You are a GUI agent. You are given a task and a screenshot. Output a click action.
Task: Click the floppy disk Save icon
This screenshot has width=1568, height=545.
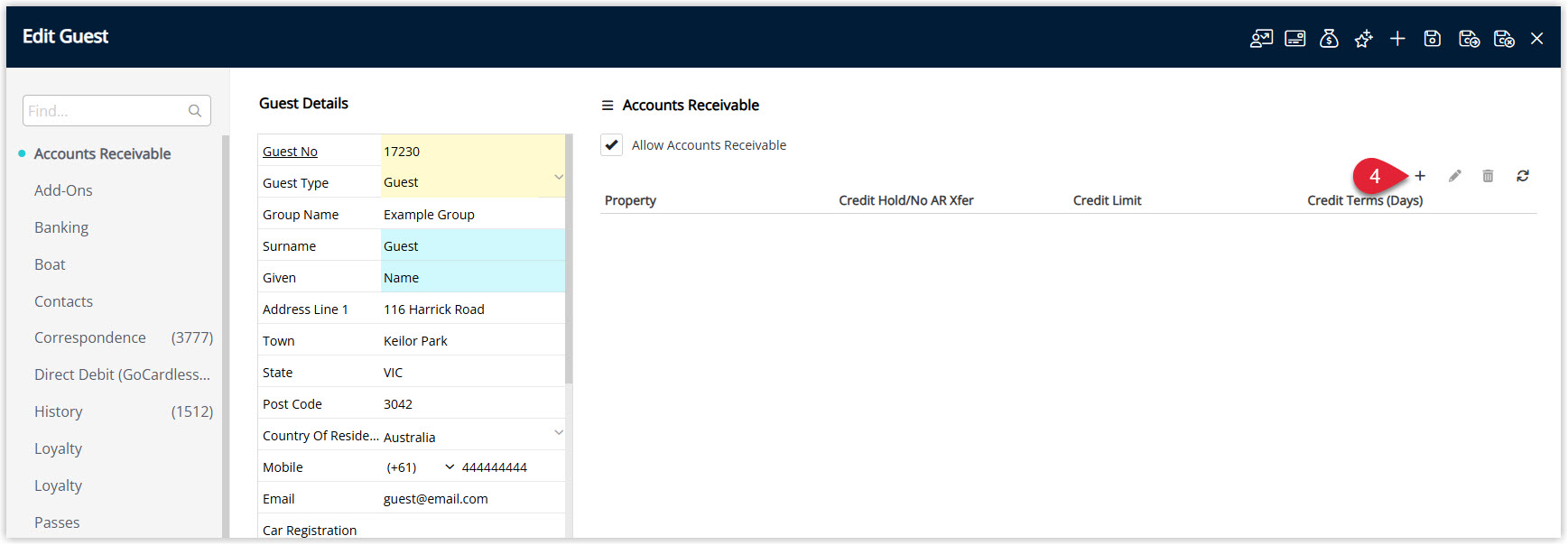[1433, 39]
